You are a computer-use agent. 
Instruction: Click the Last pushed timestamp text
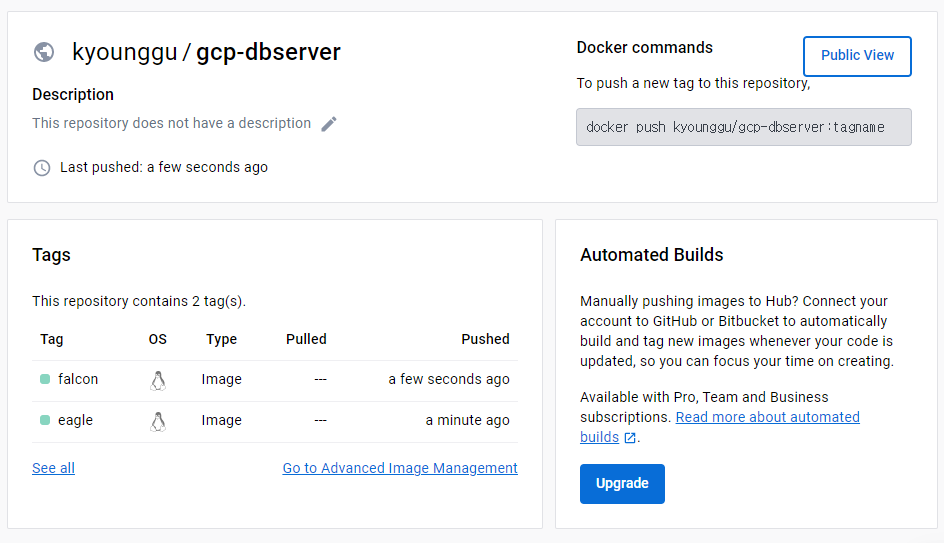click(x=164, y=167)
